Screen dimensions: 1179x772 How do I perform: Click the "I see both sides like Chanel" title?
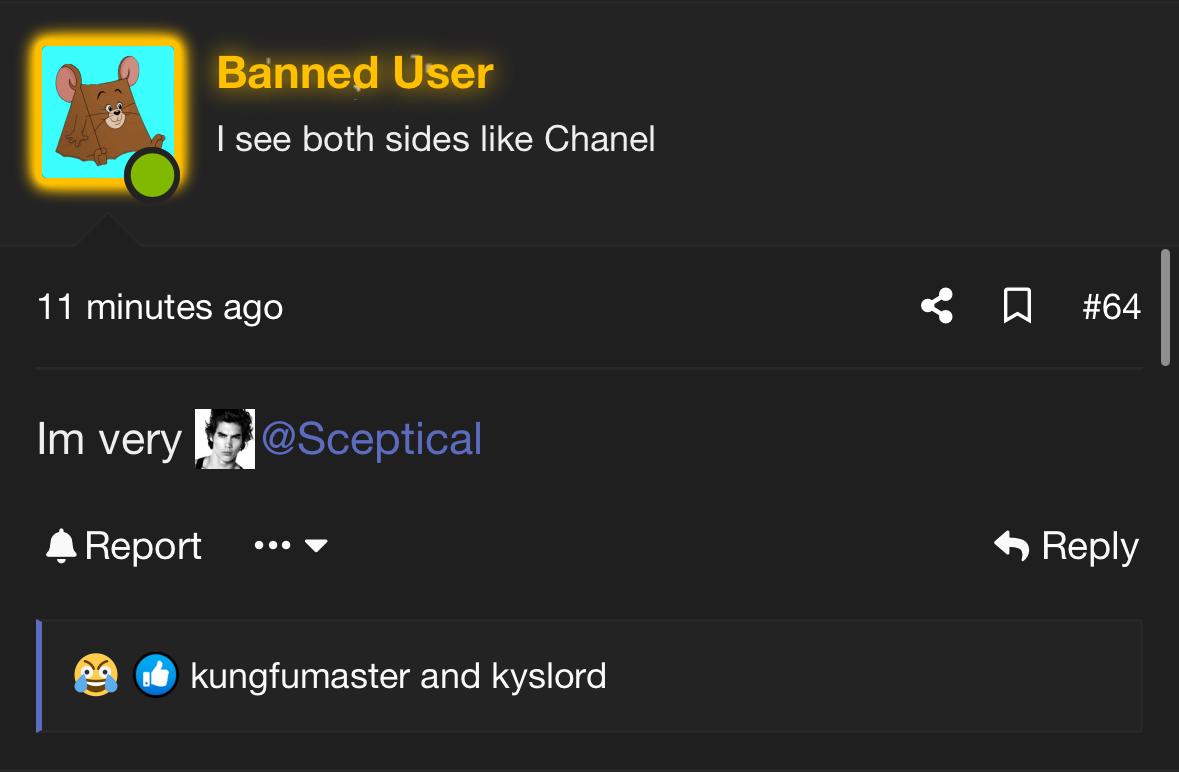coord(436,139)
